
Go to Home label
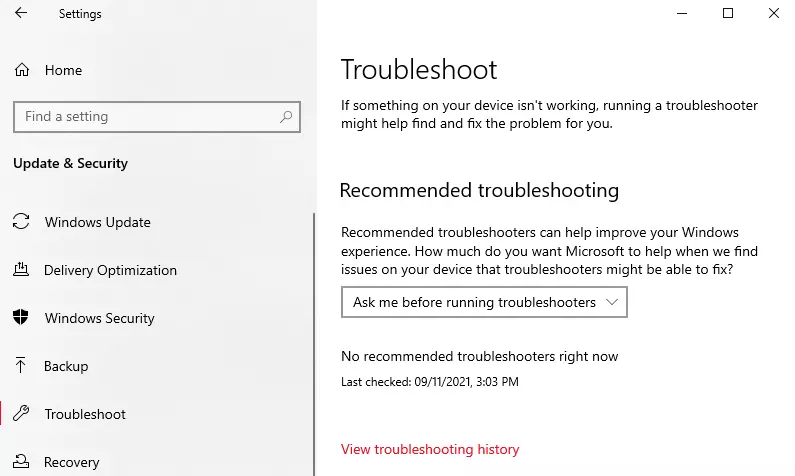coord(63,70)
